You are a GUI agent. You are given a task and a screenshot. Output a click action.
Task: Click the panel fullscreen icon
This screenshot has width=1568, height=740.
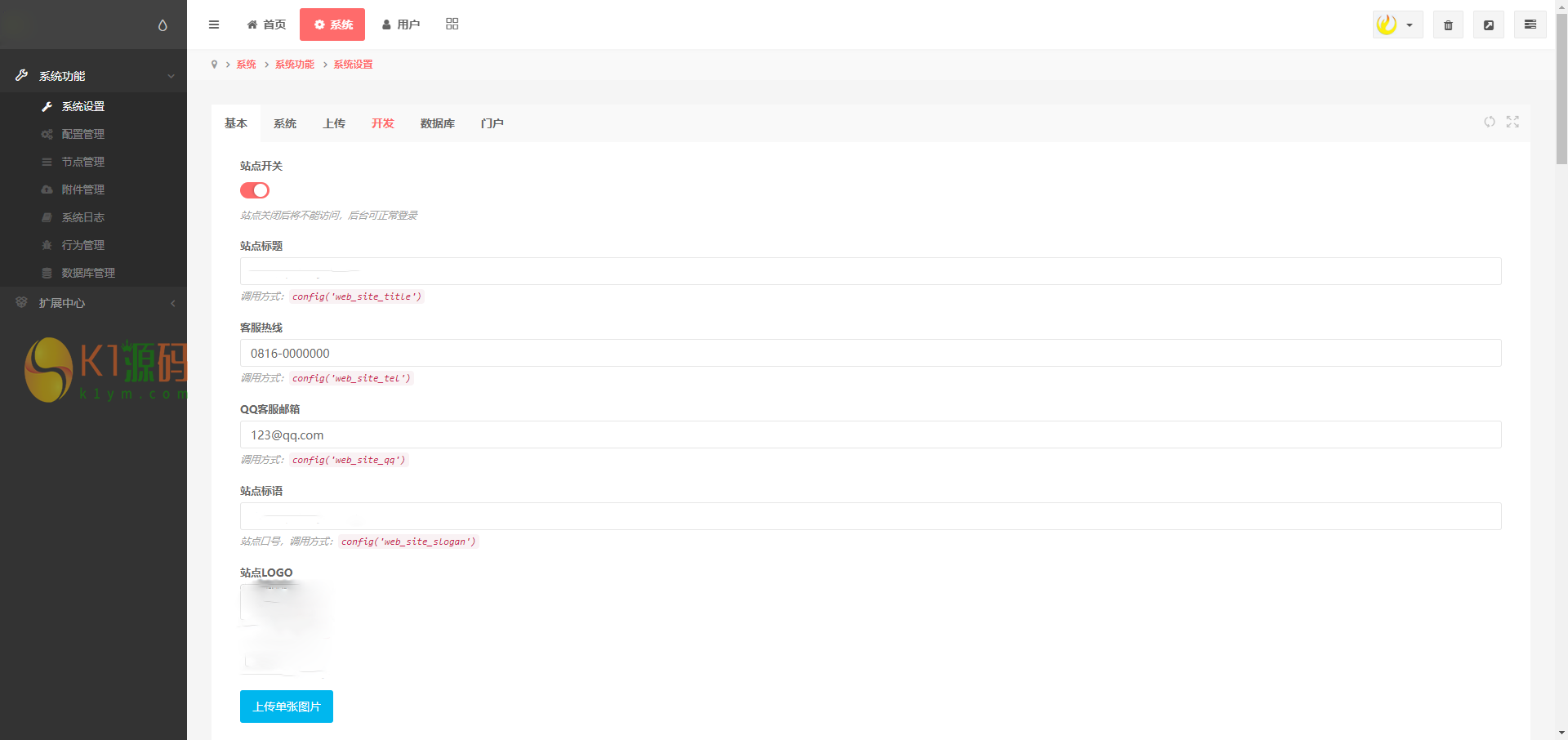[x=1512, y=122]
